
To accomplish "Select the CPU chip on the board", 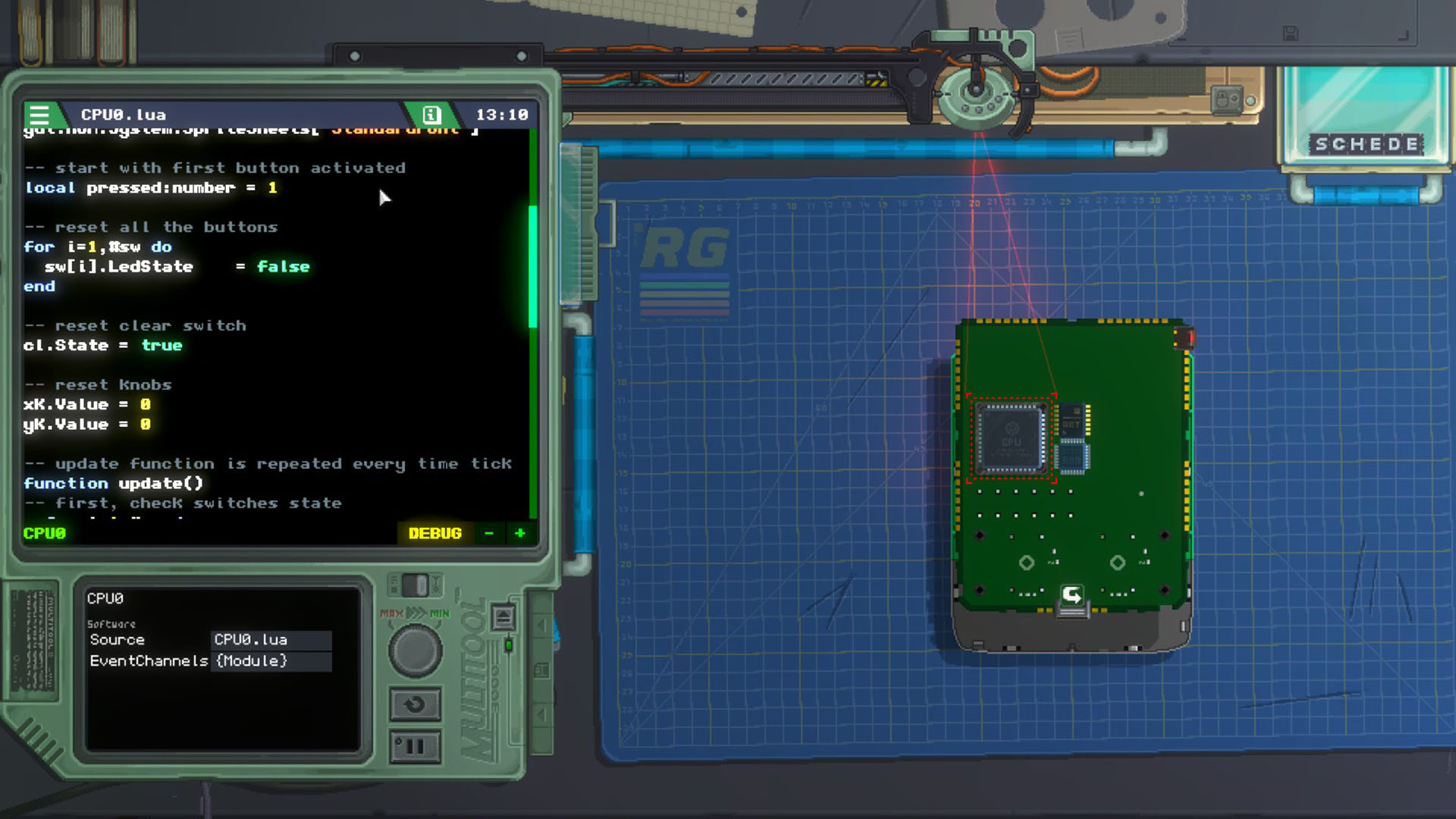I will (1011, 438).
